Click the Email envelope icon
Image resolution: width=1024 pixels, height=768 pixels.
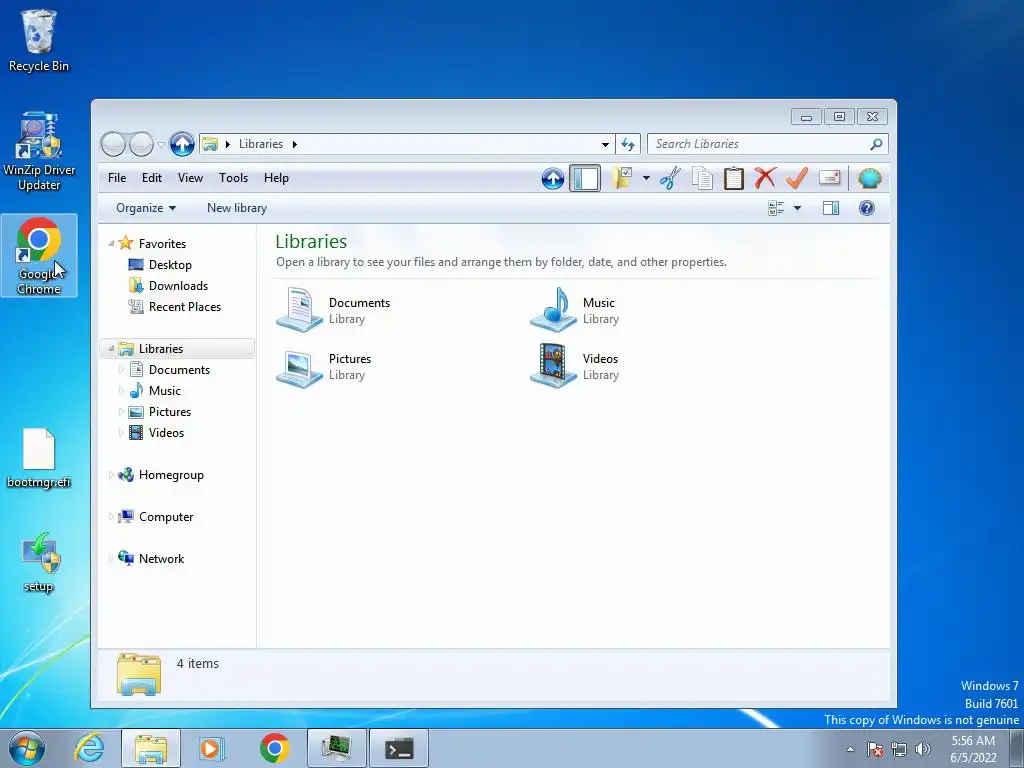point(829,178)
